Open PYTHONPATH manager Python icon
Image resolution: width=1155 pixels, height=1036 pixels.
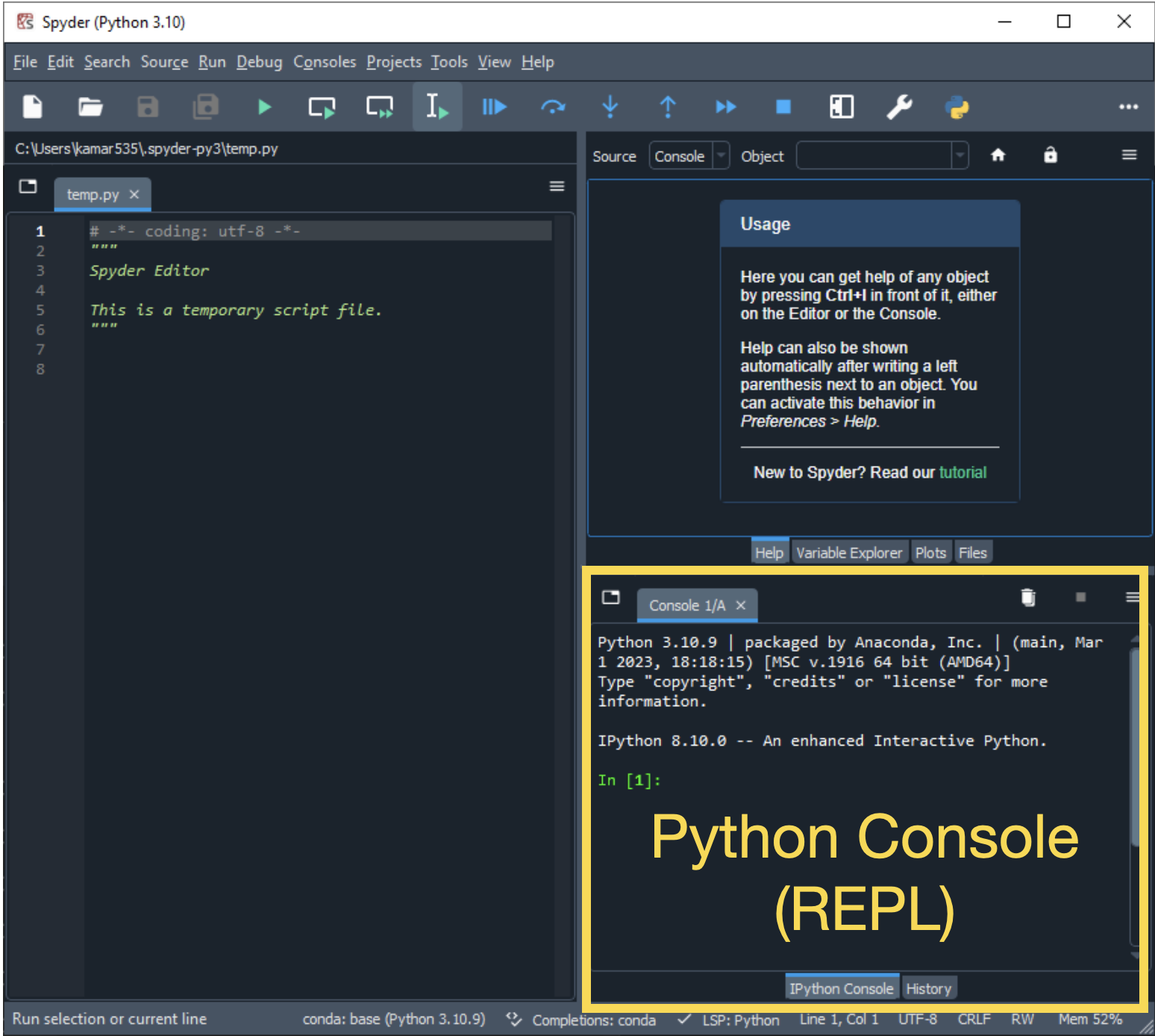click(957, 107)
